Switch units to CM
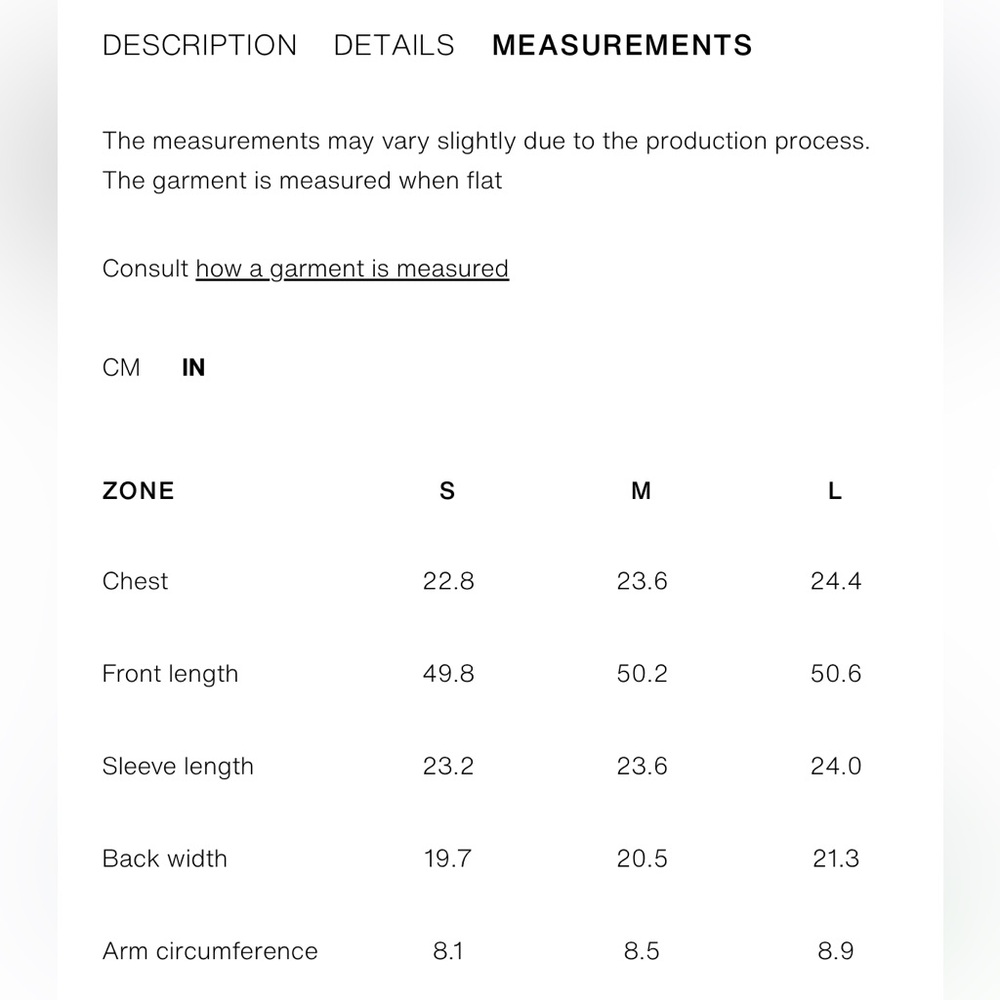 coord(121,367)
